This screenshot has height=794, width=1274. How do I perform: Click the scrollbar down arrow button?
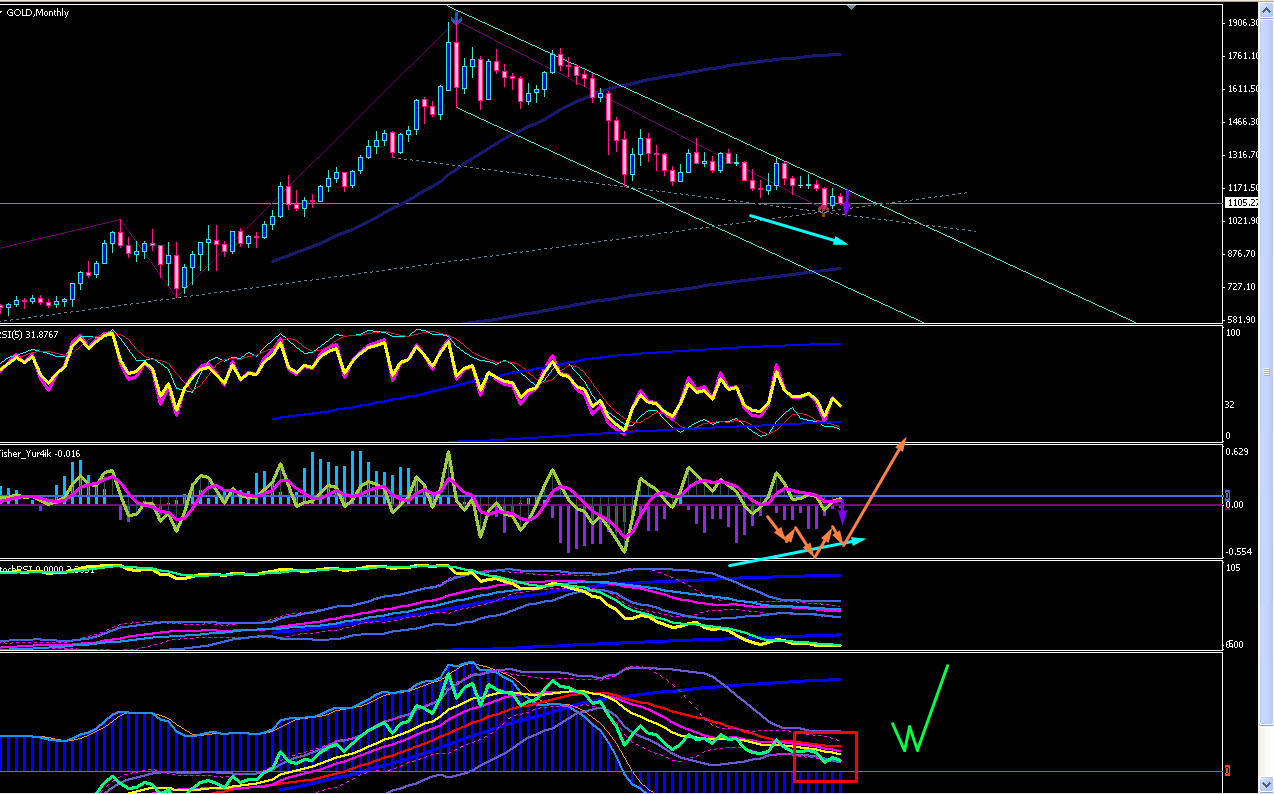pos(1265,786)
